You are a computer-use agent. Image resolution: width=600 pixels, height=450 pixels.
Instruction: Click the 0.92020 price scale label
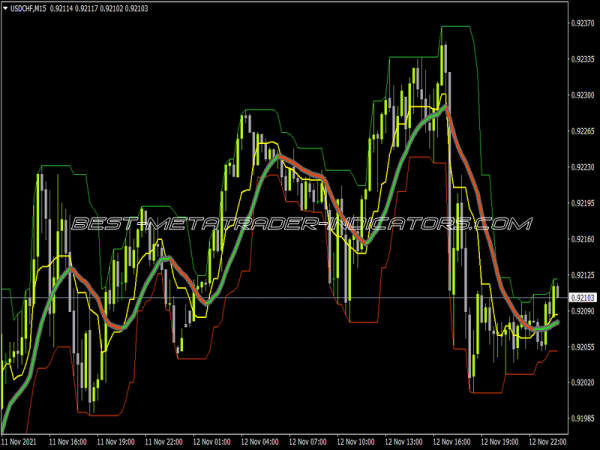point(583,383)
